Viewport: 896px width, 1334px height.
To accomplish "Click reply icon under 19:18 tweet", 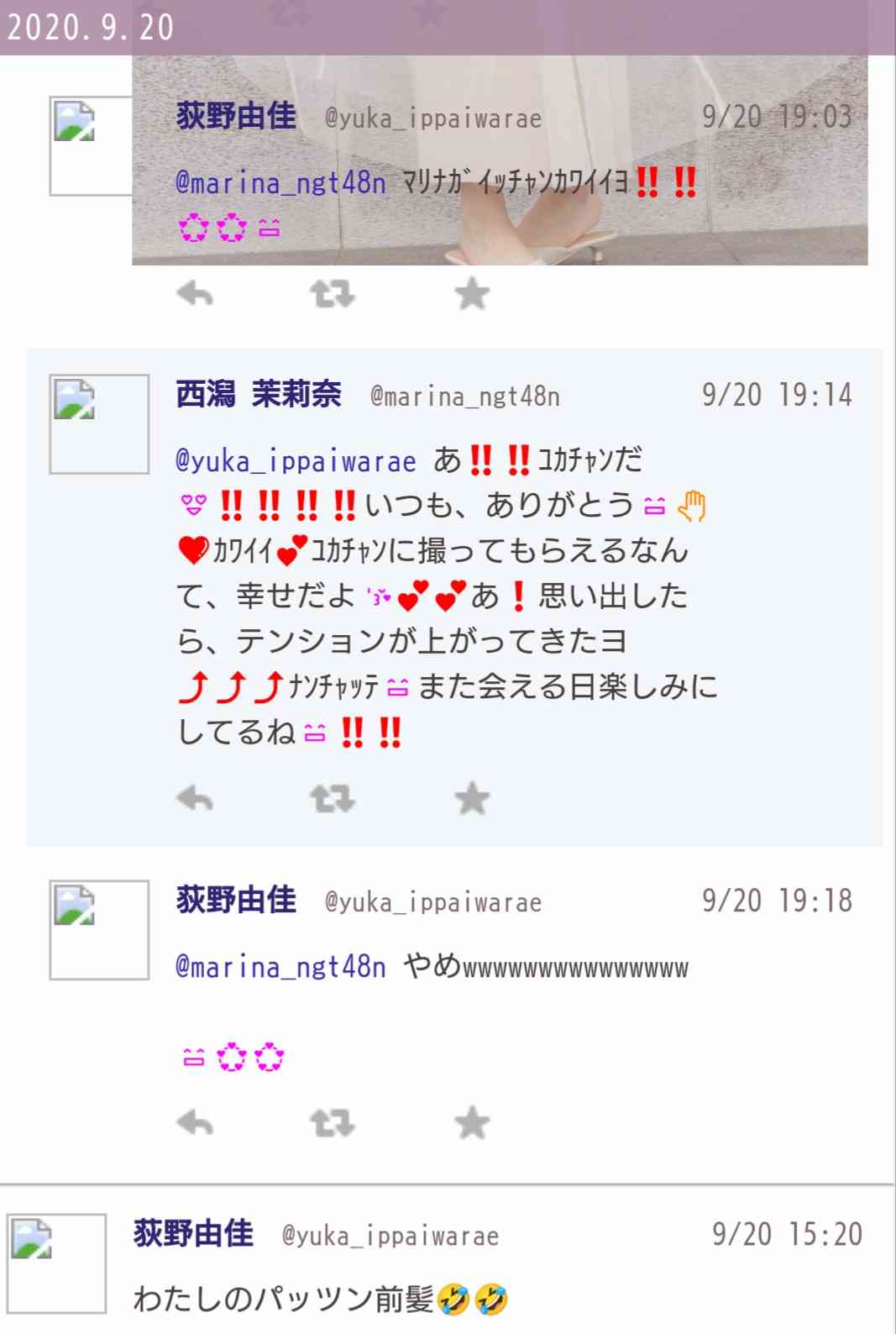I will [195, 1123].
